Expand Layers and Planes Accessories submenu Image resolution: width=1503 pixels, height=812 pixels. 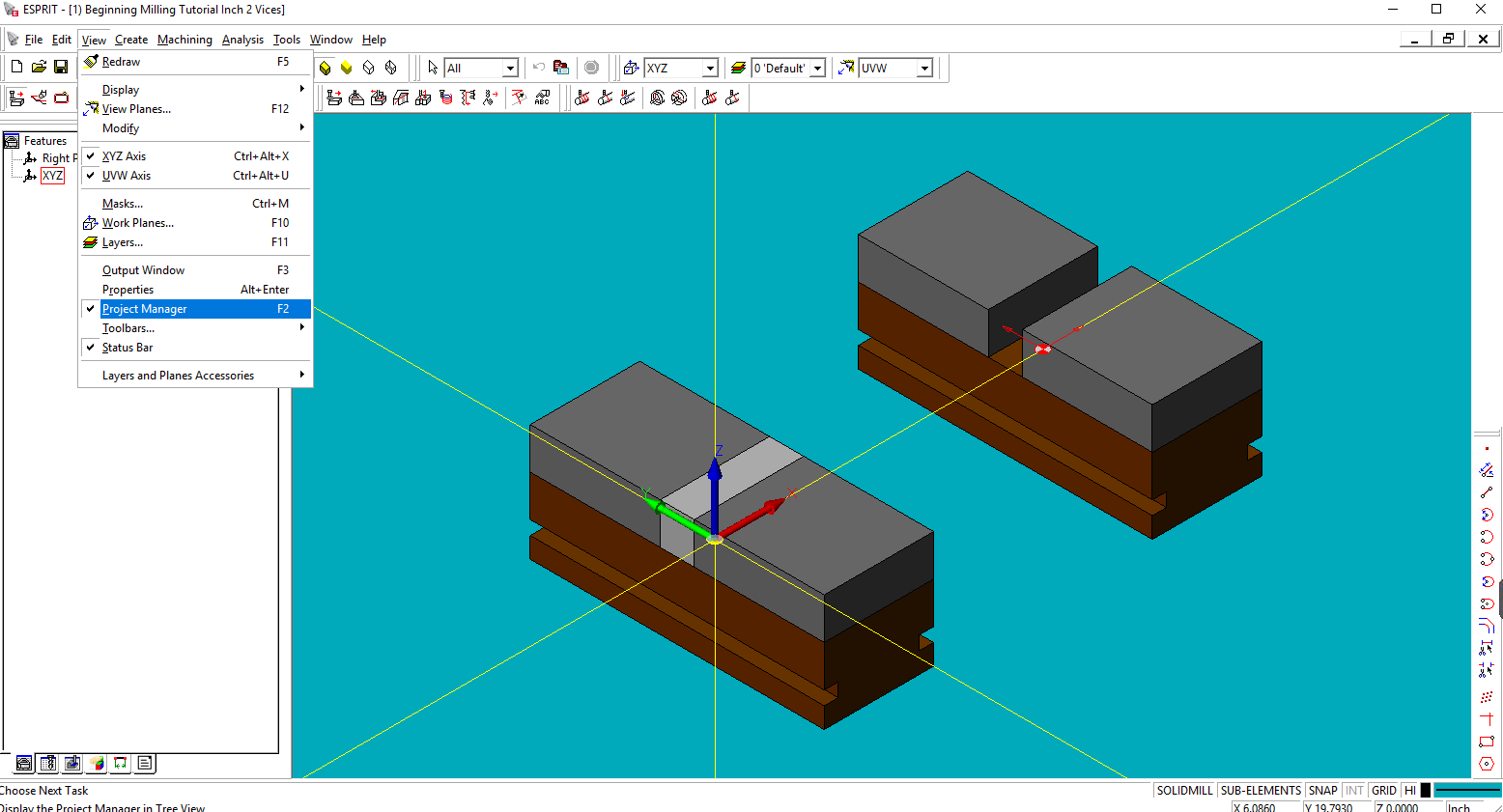[x=195, y=376]
